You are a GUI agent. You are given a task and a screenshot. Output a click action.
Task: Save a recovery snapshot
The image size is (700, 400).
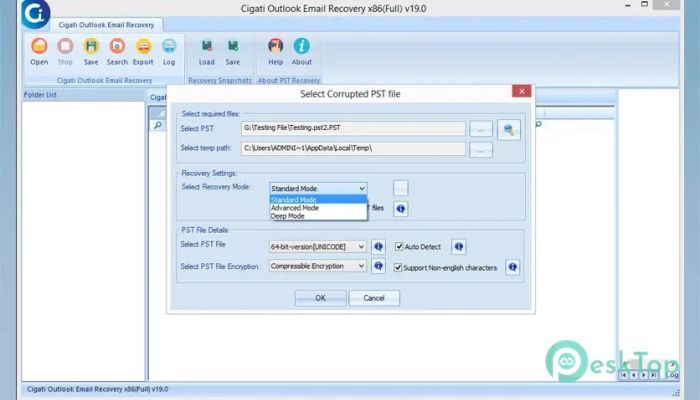(x=233, y=52)
